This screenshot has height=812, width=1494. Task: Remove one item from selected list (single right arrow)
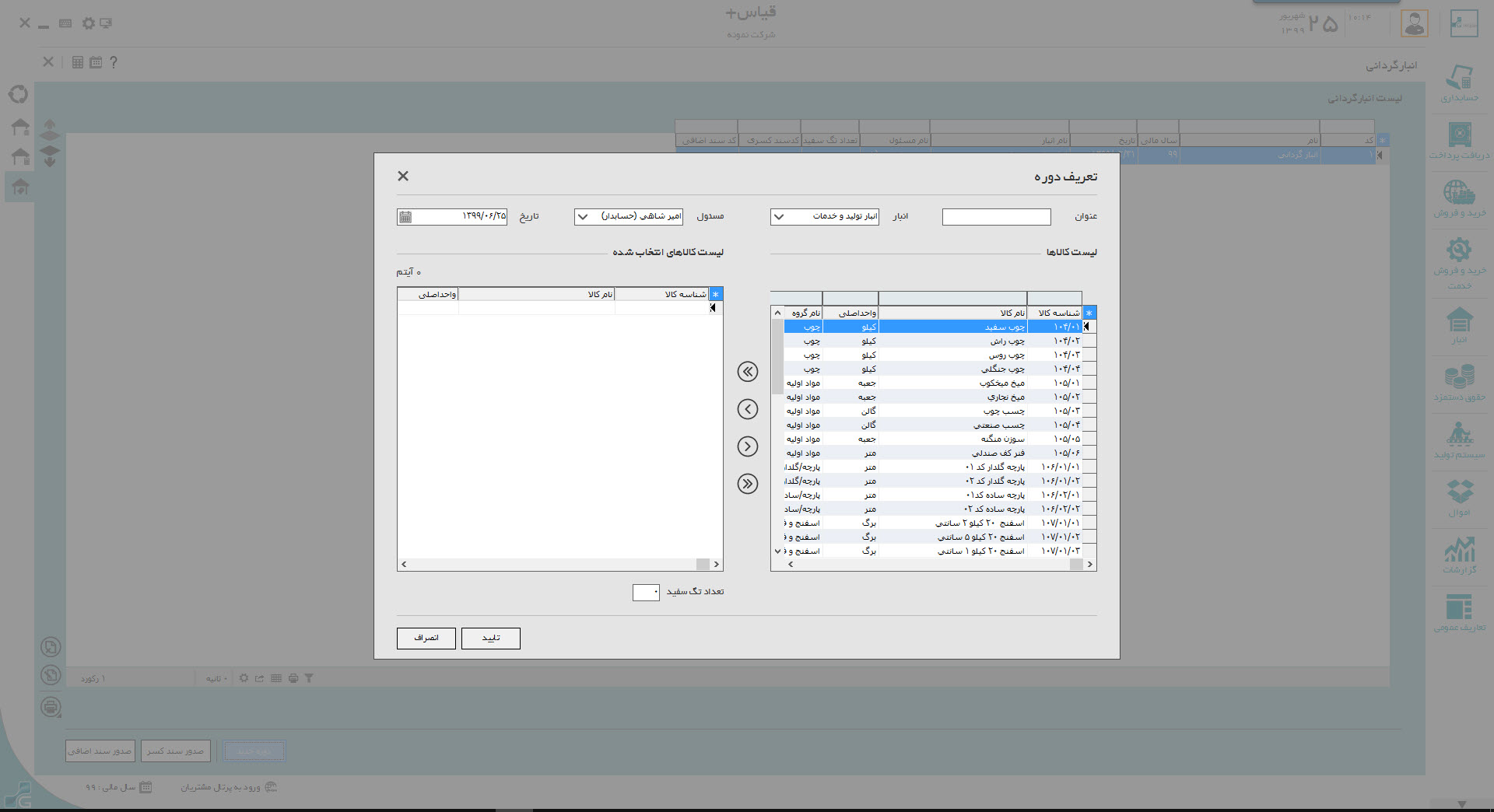pyautogui.click(x=748, y=446)
